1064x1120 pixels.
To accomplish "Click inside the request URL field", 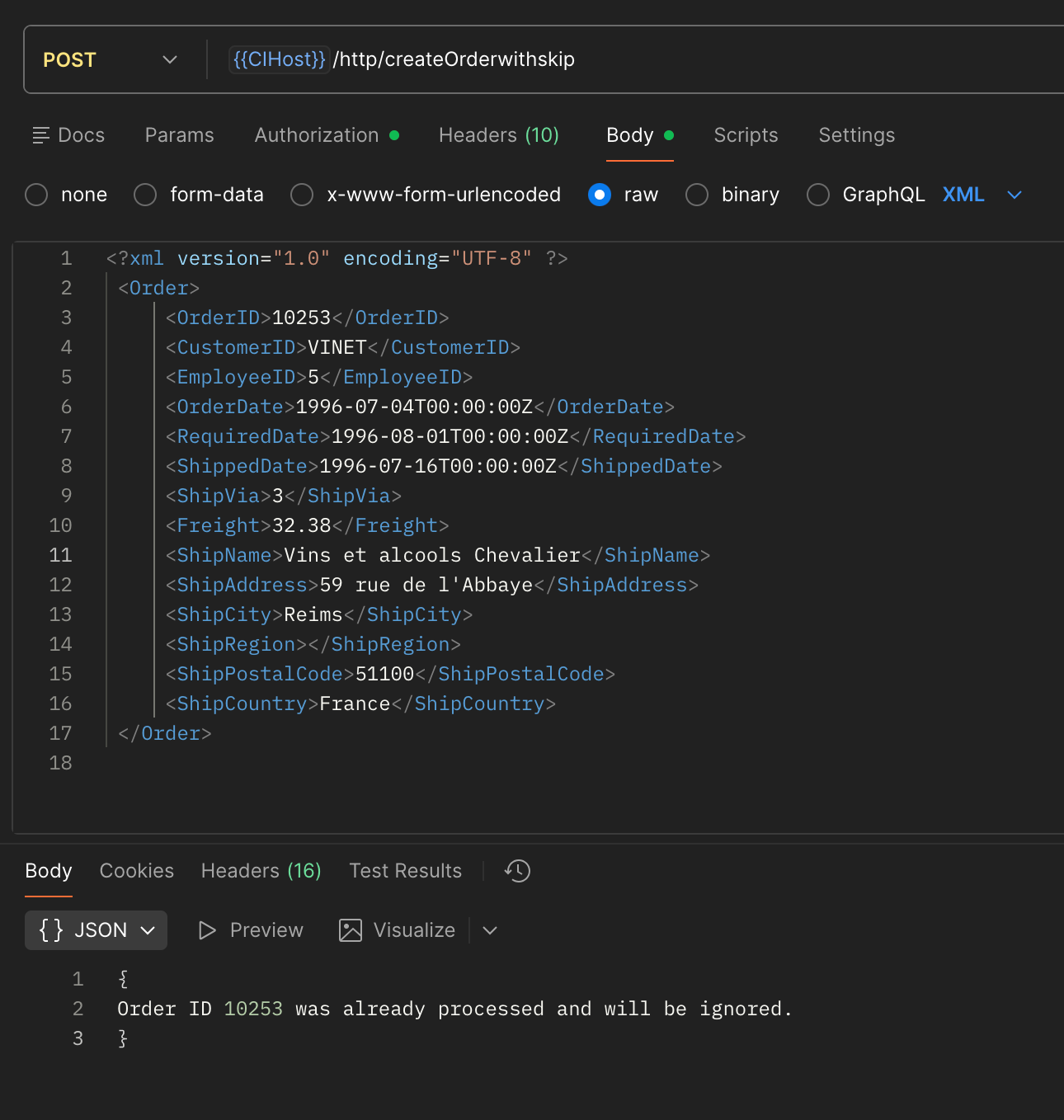I will pos(577,59).
